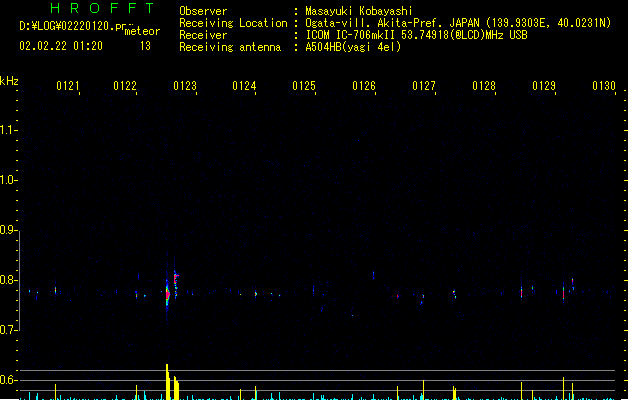Click the 0128 time axis marker
Viewport: 629px width, 400px height.
coord(484,86)
